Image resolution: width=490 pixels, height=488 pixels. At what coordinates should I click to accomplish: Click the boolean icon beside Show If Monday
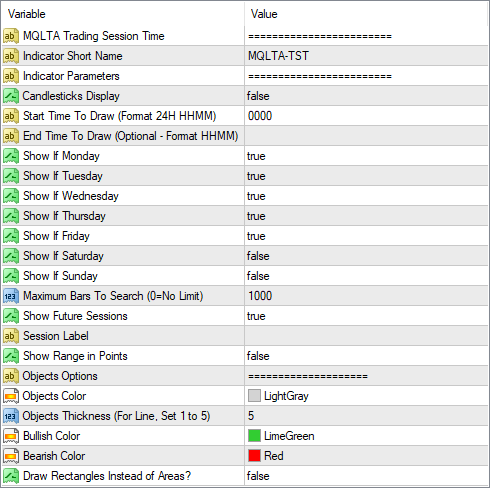[x=11, y=156]
